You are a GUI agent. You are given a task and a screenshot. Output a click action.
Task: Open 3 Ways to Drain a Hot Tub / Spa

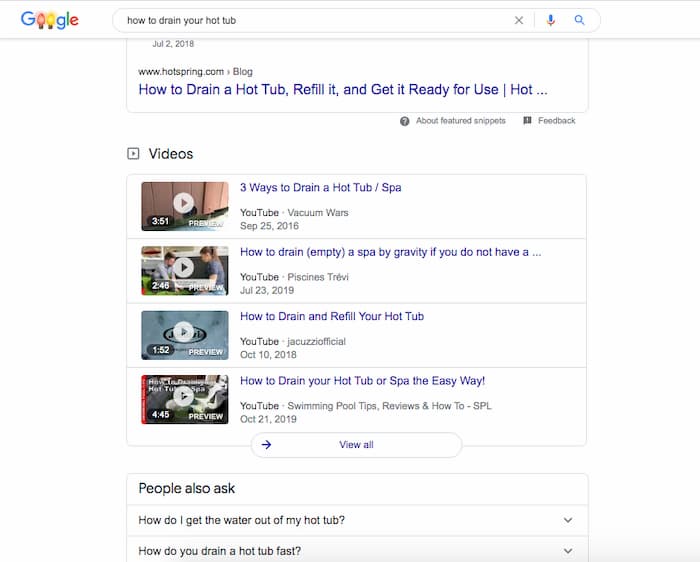click(321, 187)
